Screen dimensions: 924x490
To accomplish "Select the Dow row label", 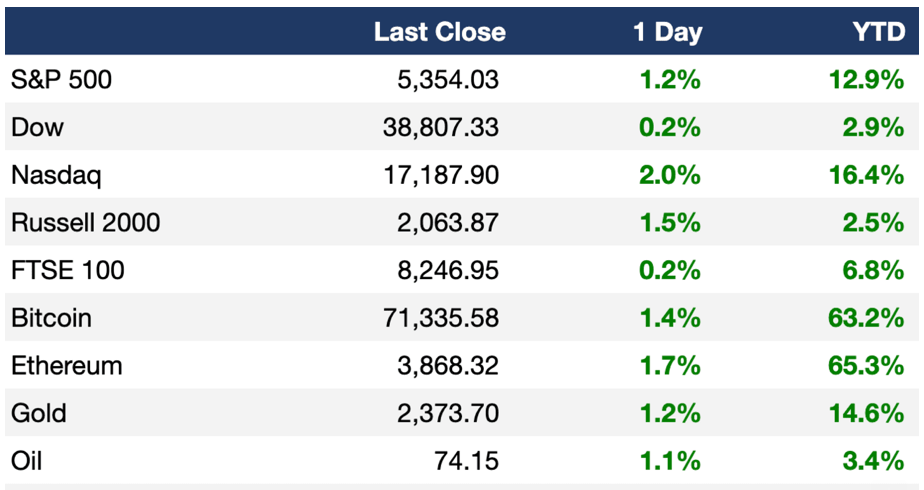I will (x=37, y=127).
